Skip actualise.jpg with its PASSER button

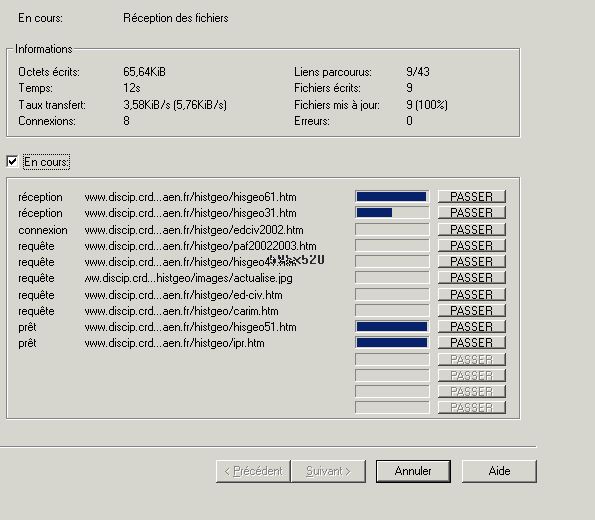(472, 277)
